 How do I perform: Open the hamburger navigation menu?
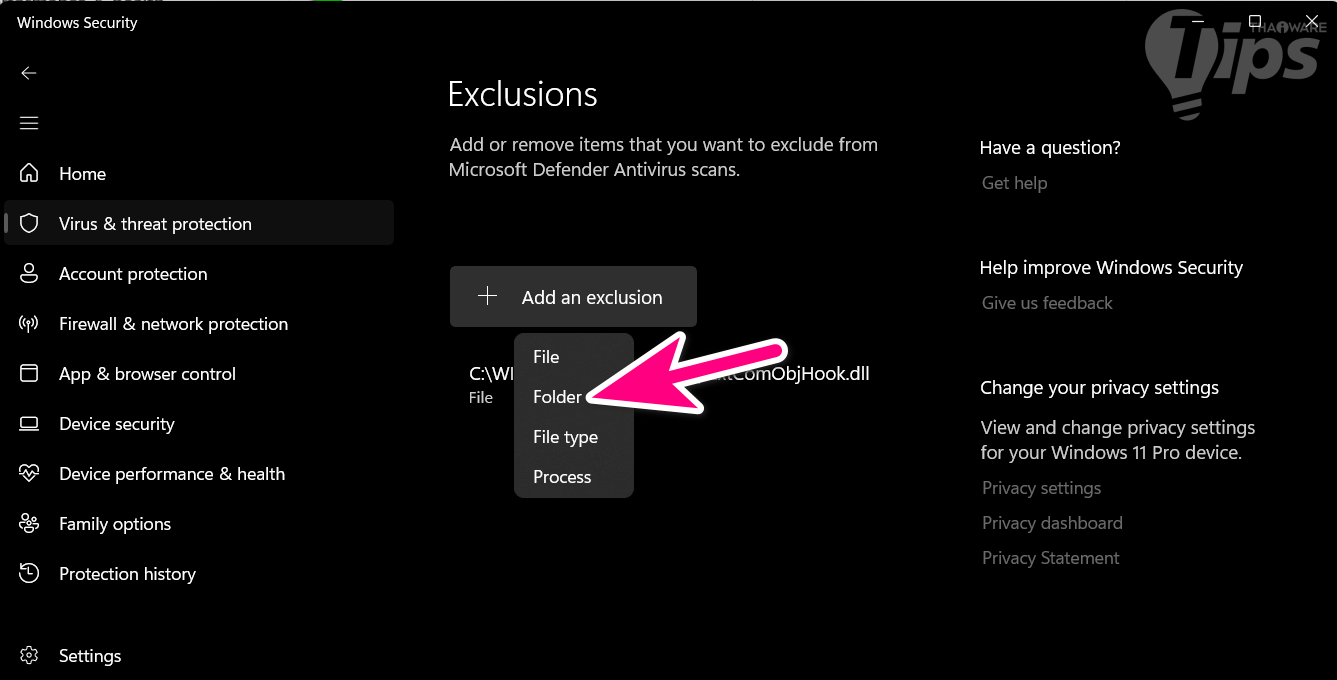(29, 123)
